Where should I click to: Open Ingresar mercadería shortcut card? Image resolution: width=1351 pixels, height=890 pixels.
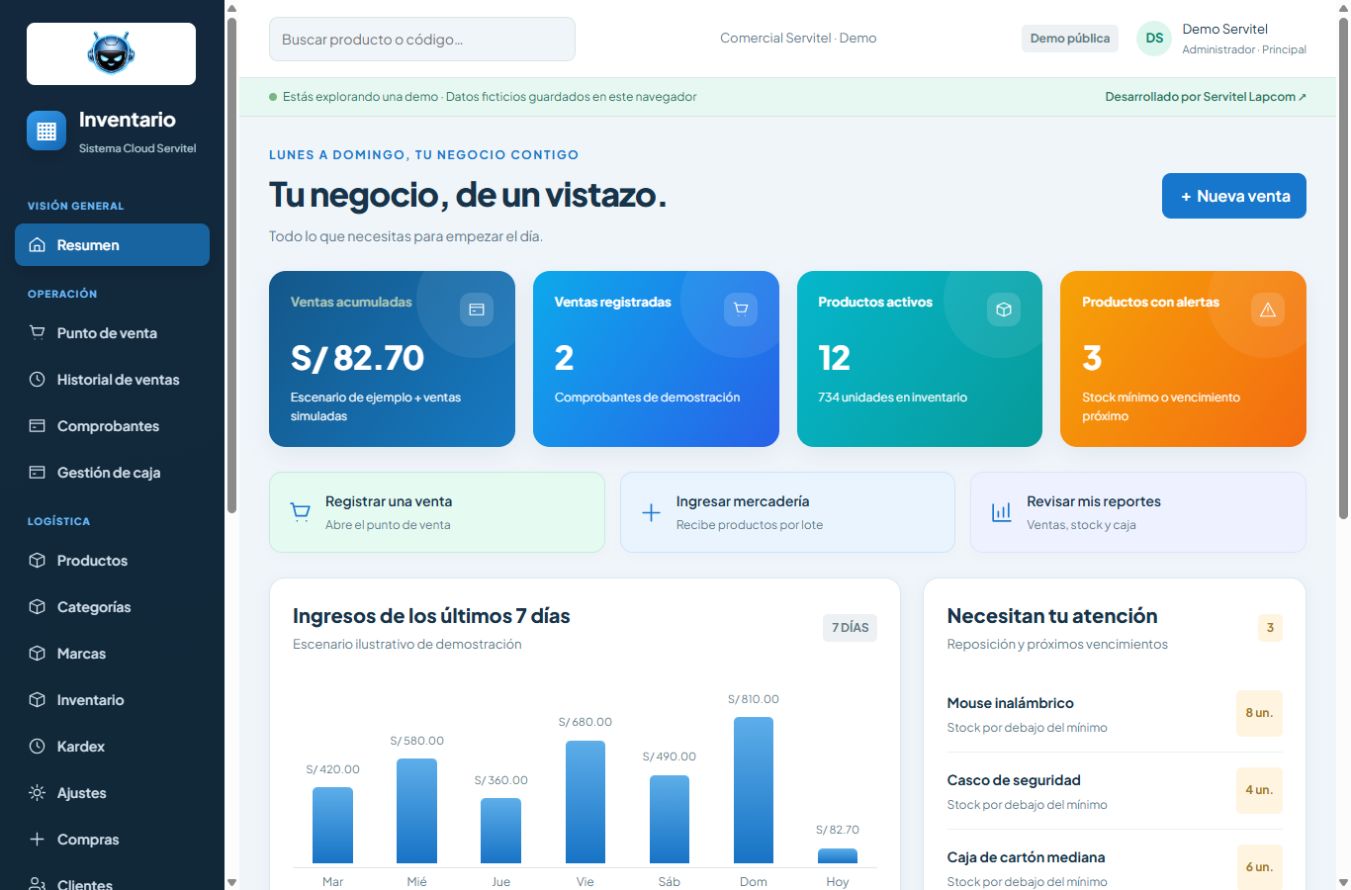(x=788, y=512)
